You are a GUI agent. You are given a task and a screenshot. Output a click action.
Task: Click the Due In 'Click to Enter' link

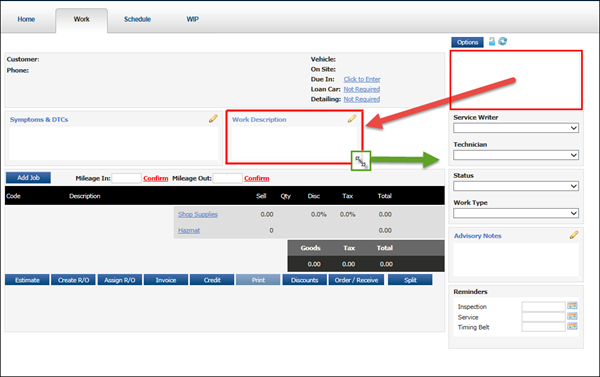pos(362,79)
